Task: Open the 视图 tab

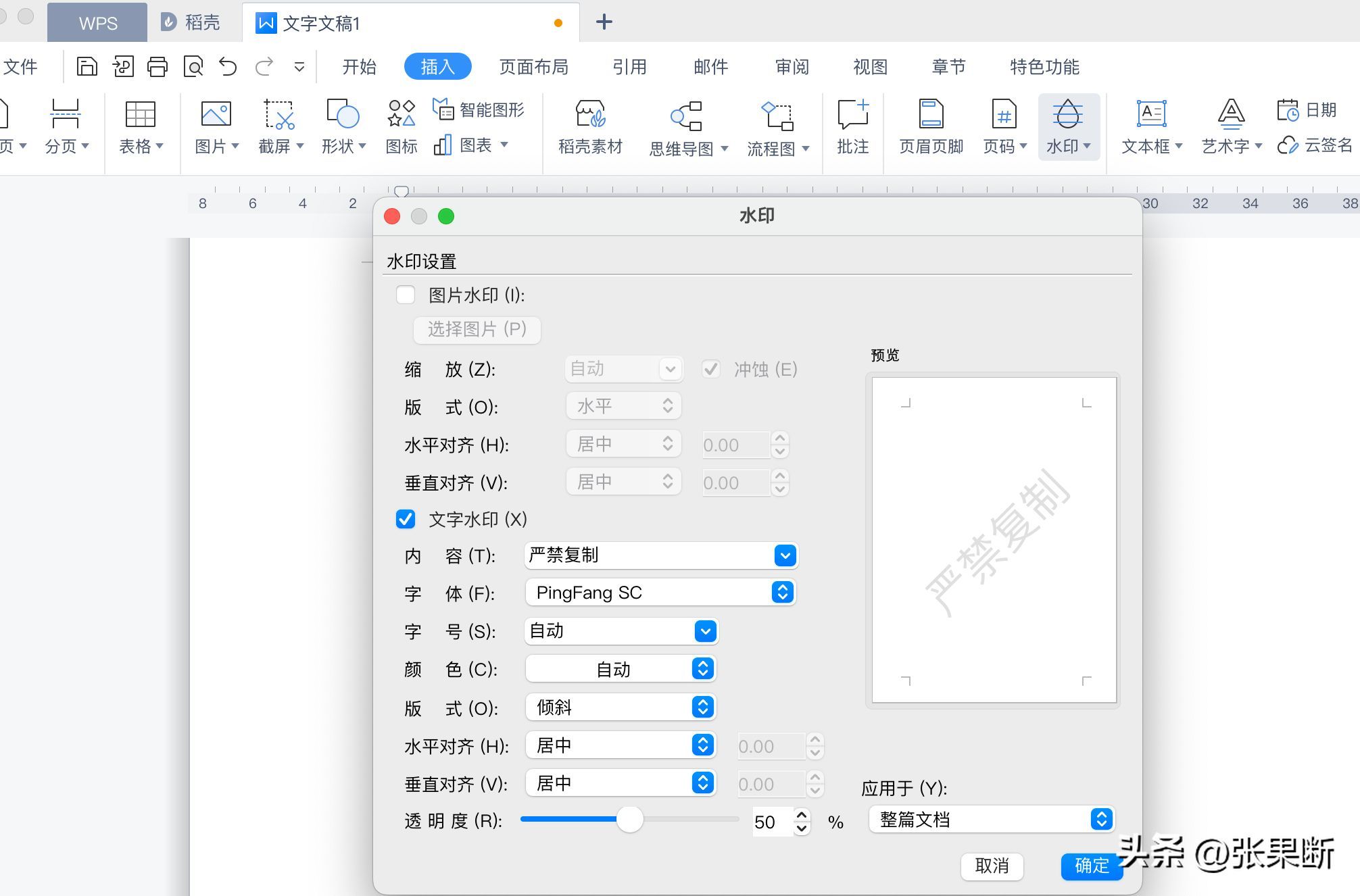Action: [x=870, y=66]
